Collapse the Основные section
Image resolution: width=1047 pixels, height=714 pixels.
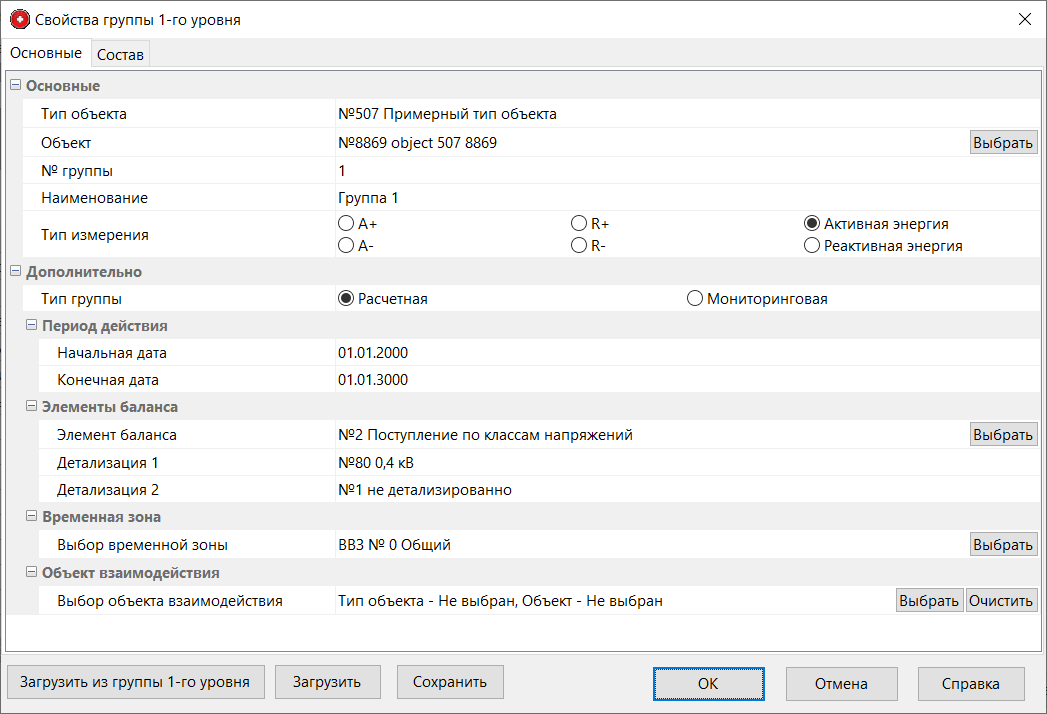tap(15, 86)
